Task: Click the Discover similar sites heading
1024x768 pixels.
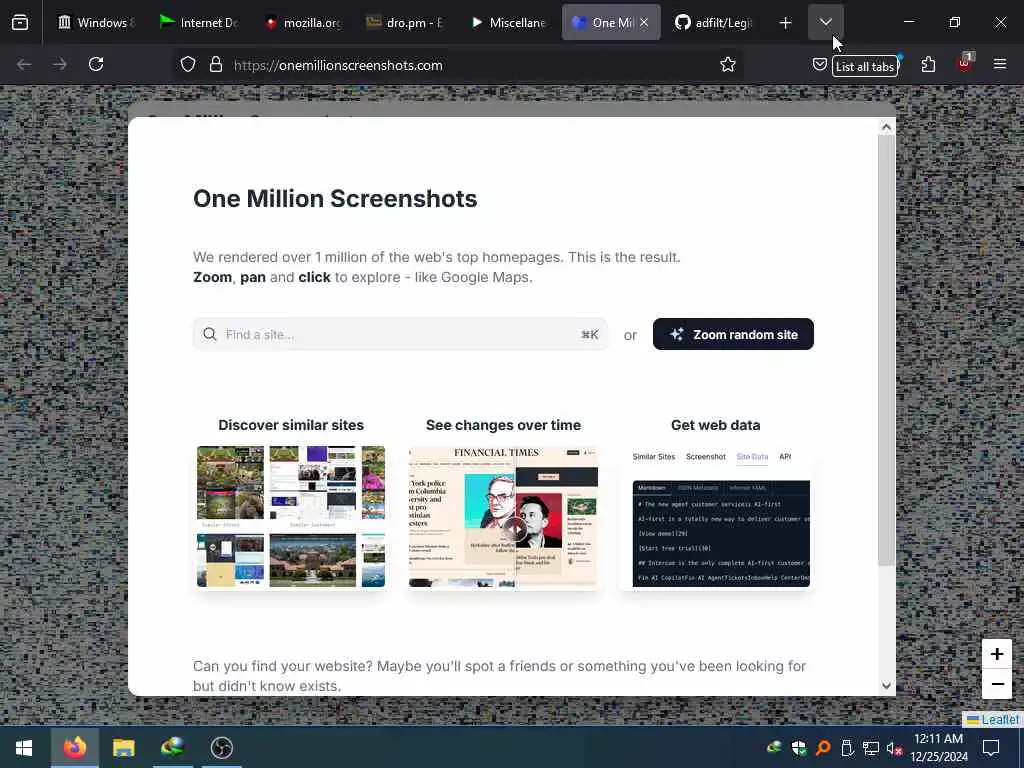Action: [x=291, y=425]
